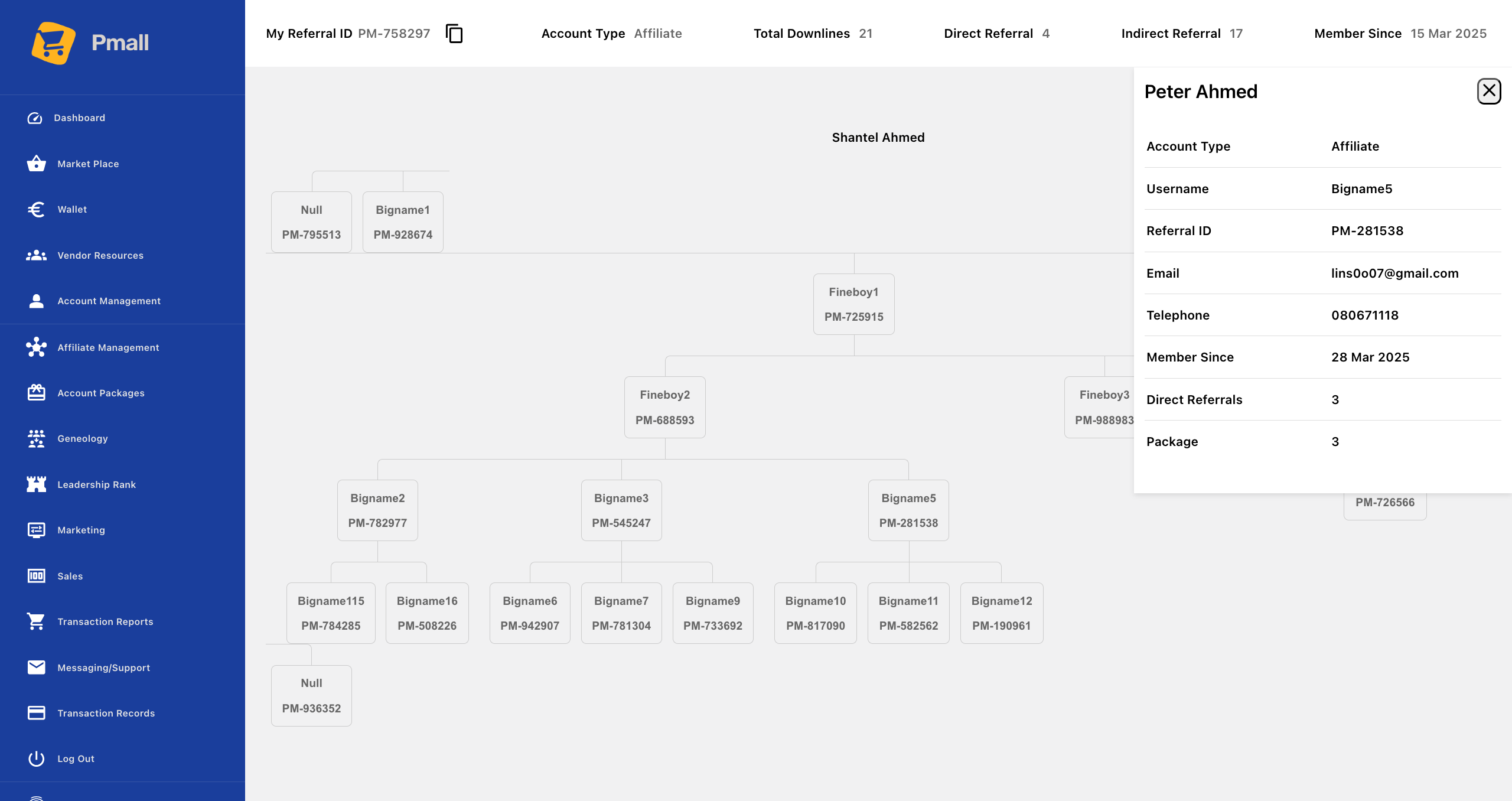Image resolution: width=1512 pixels, height=801 pixels.
Task: Select the Fineboy2 tree node
Action: click(664, 407)
